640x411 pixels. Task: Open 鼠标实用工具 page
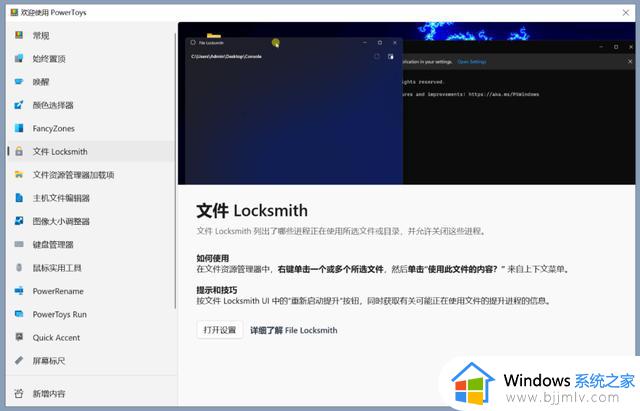click(57, 268)
